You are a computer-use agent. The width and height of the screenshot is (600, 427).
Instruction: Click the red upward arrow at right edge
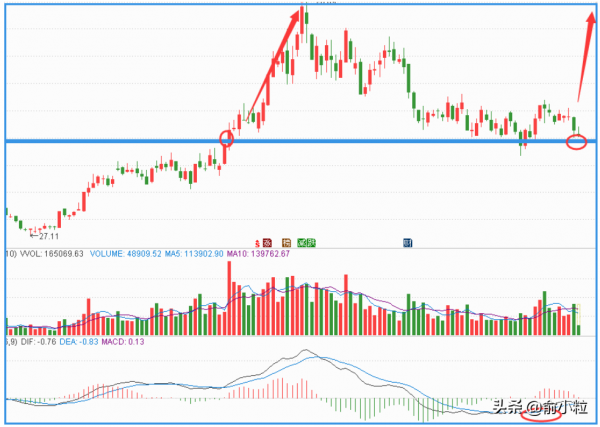click(584, 50)
